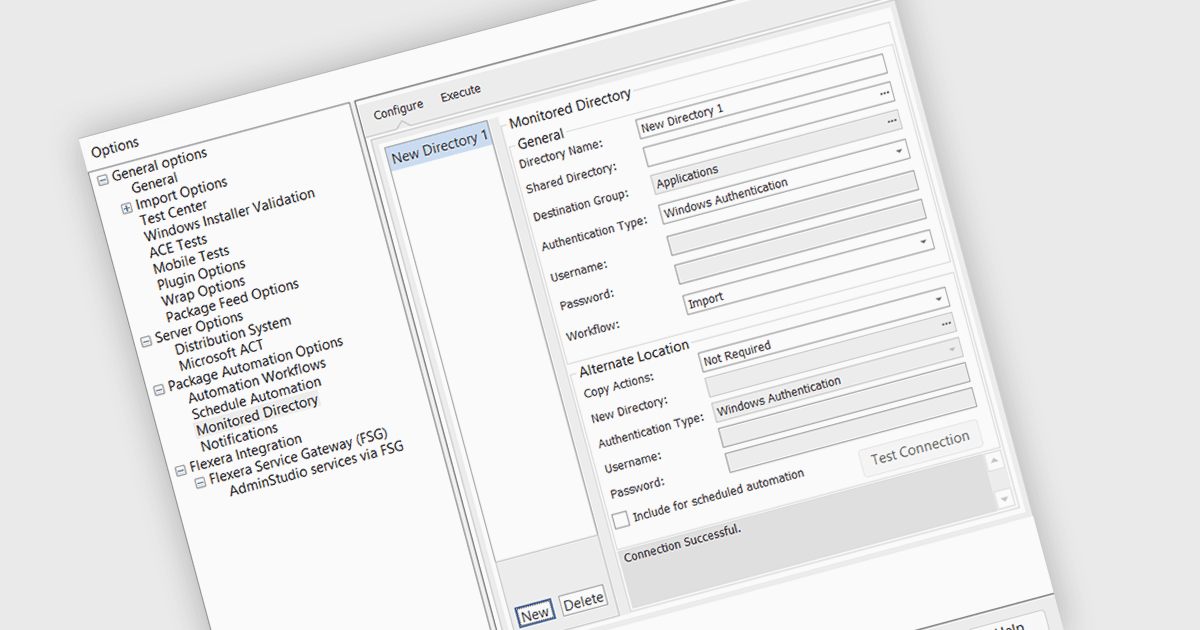The height and width of the screenshot is (630, 1200).
Task: Select the Package Automation Options label
Action: 255,364
